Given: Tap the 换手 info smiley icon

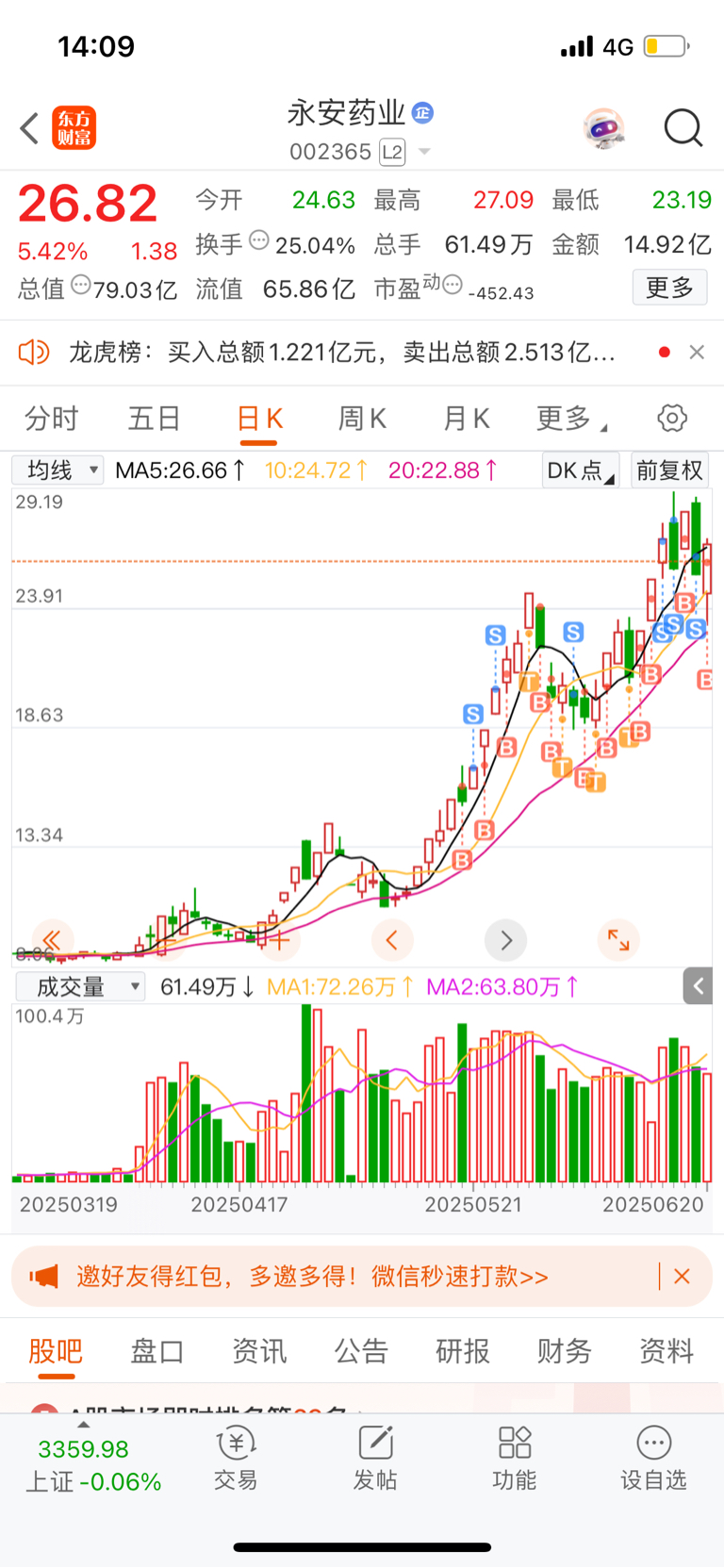Looking at the screenshot, I should coord(259,240).
